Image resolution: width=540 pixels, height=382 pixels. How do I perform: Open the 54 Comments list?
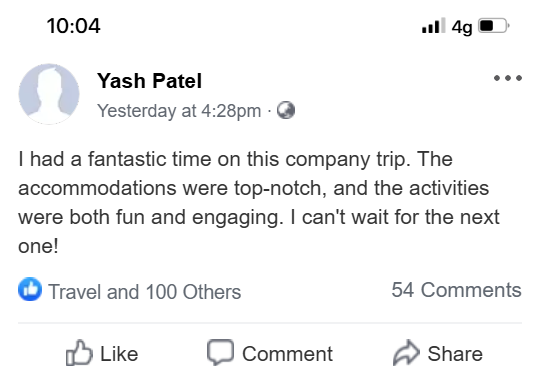[x=456, y=290]
